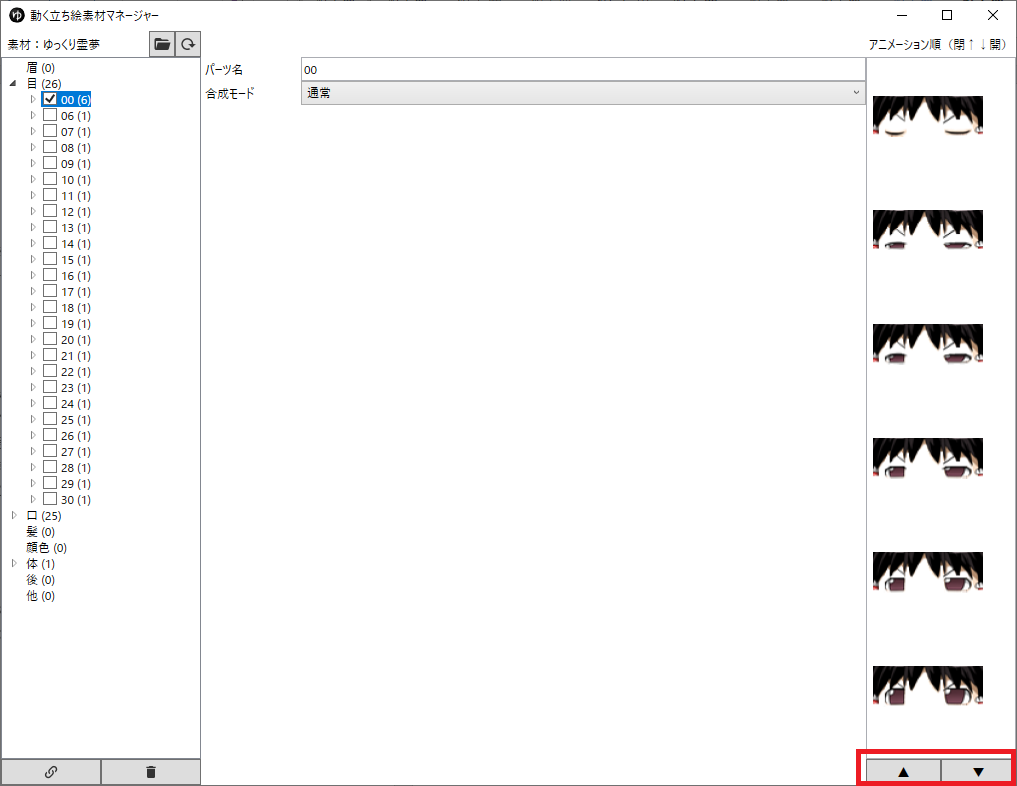Select the 23 (1) tree row label
The height and width of the screenshot is (786, 1017).
point(76,388)
